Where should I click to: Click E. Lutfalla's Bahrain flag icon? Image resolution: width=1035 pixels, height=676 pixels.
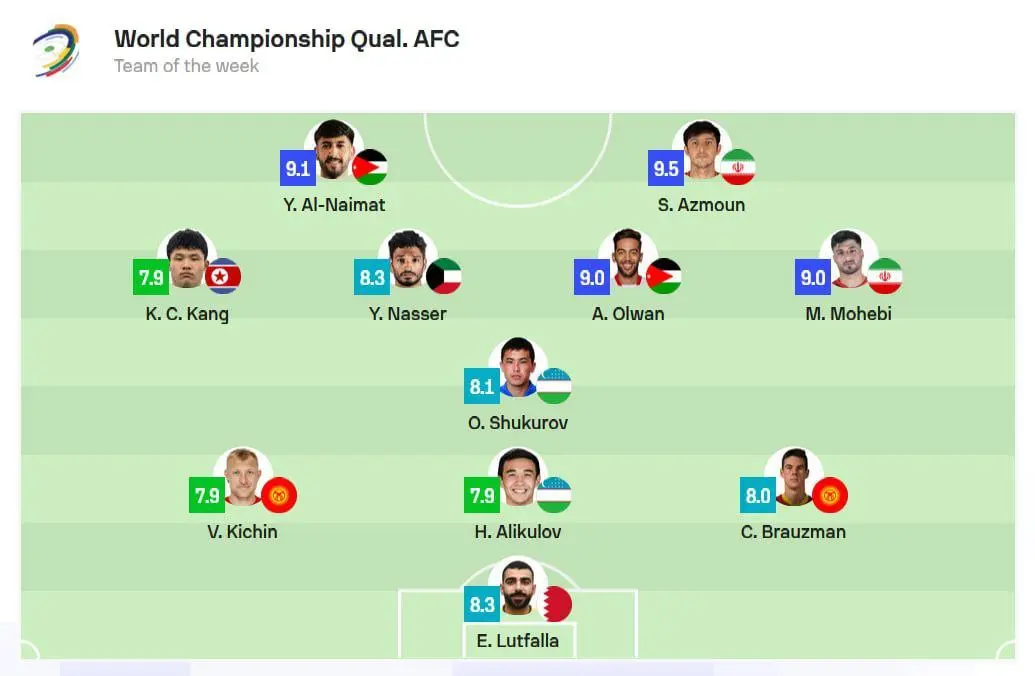click(x=554, y=603)
